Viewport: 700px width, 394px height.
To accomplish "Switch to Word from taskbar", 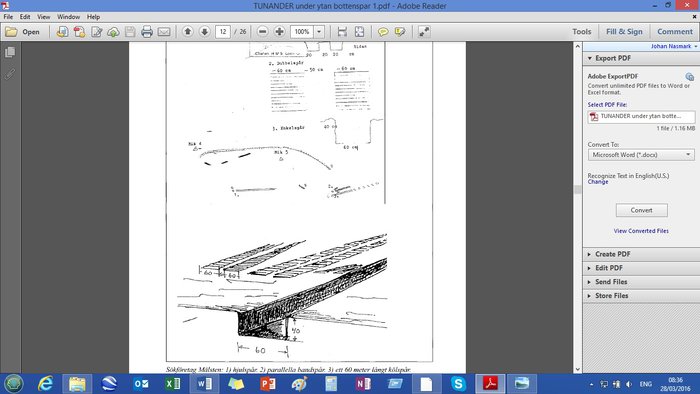I will pos(204,384).
